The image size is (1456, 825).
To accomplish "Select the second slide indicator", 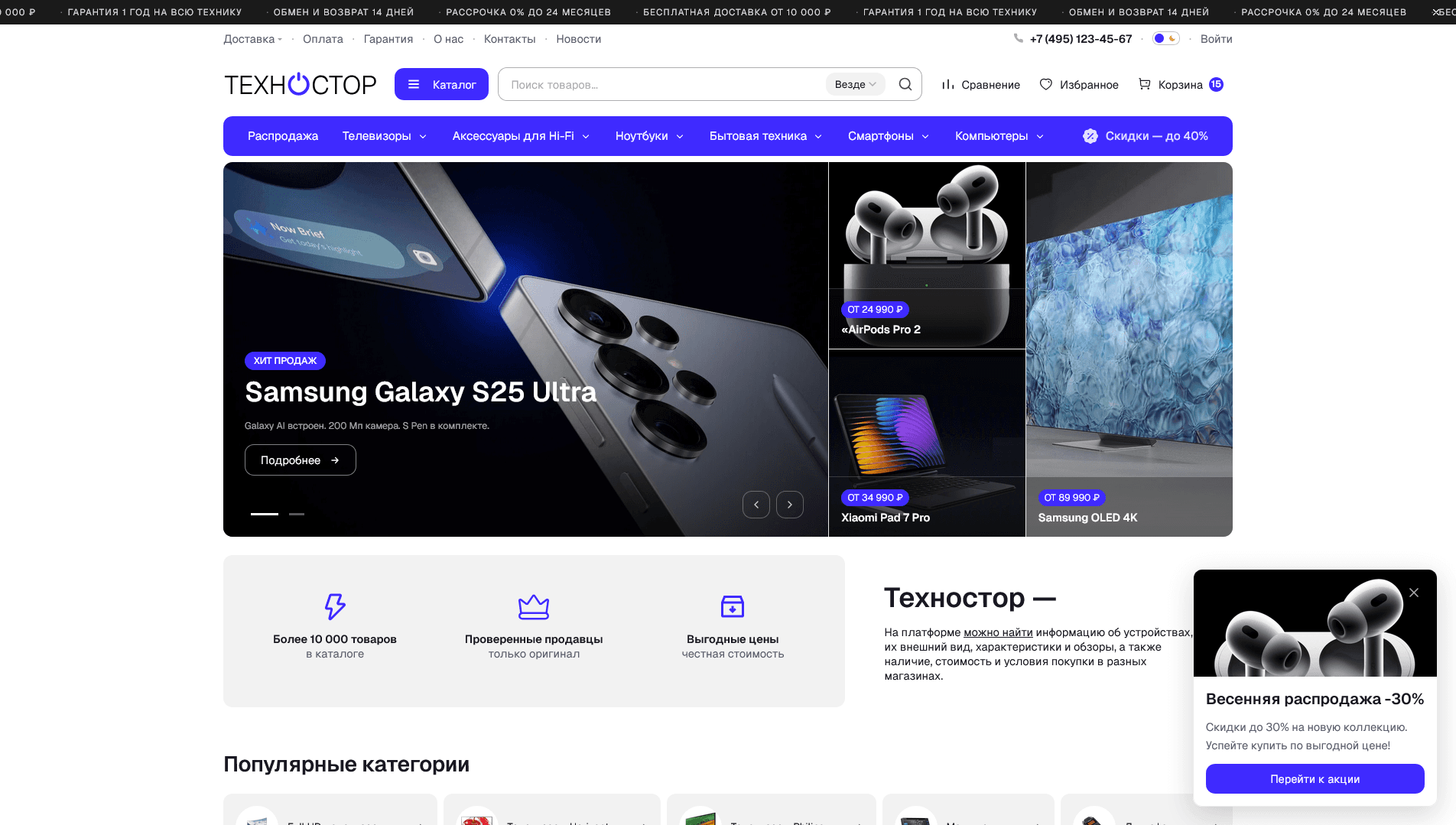I will tap(297, 514).
